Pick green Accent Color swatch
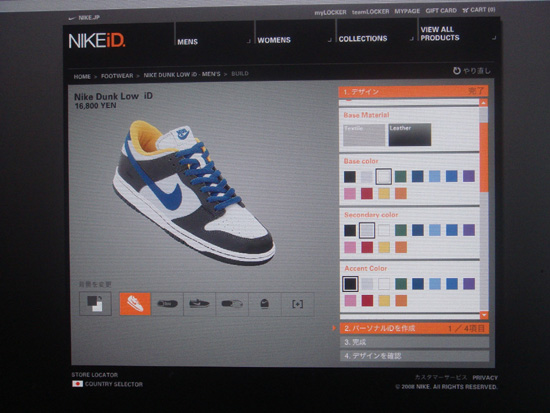The width and height of the screenshot is (550, 413). coord(401,284)
